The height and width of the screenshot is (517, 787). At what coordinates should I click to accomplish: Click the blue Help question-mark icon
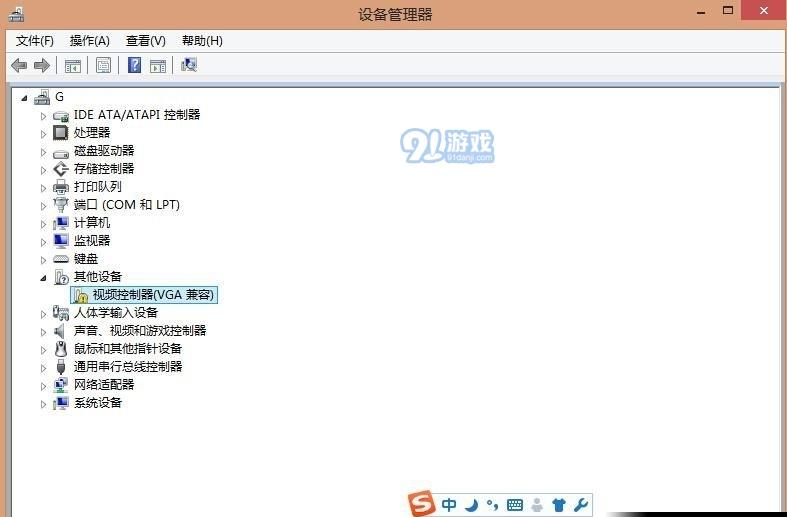click(135, 65)
